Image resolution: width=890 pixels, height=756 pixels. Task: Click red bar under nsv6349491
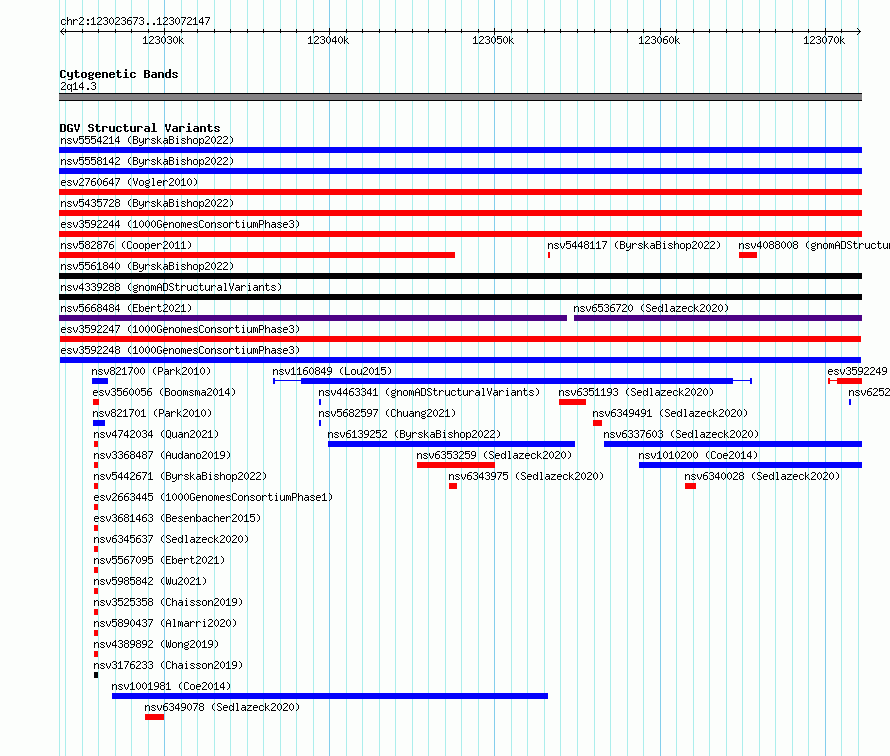[597, 423]
